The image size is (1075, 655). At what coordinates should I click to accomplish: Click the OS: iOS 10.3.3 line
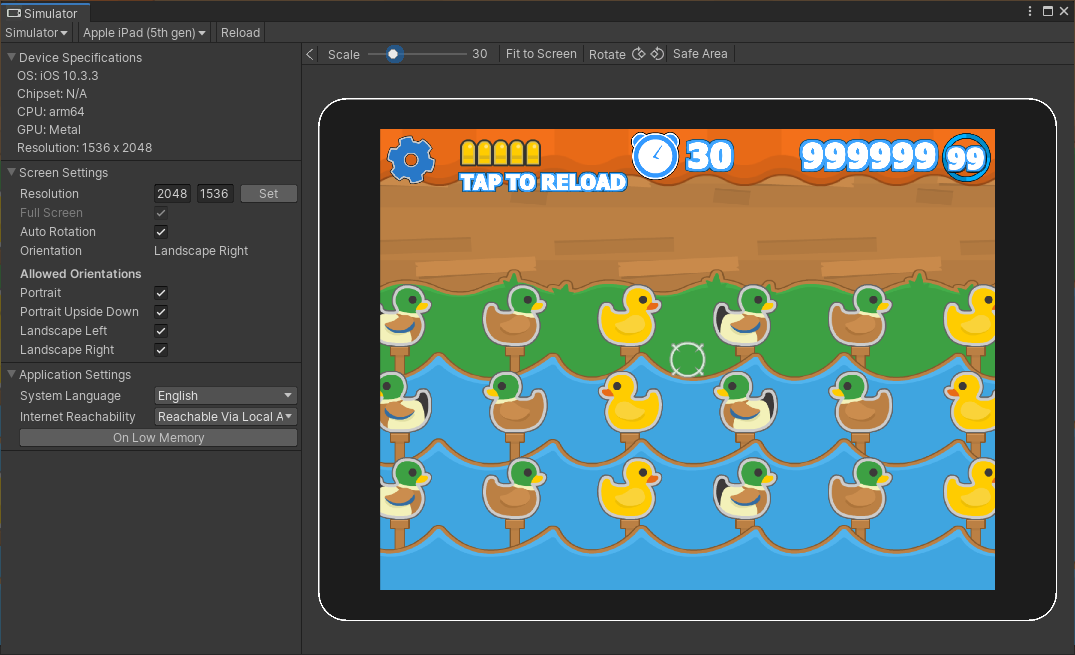pyautogui.click(x=58, y=75)
